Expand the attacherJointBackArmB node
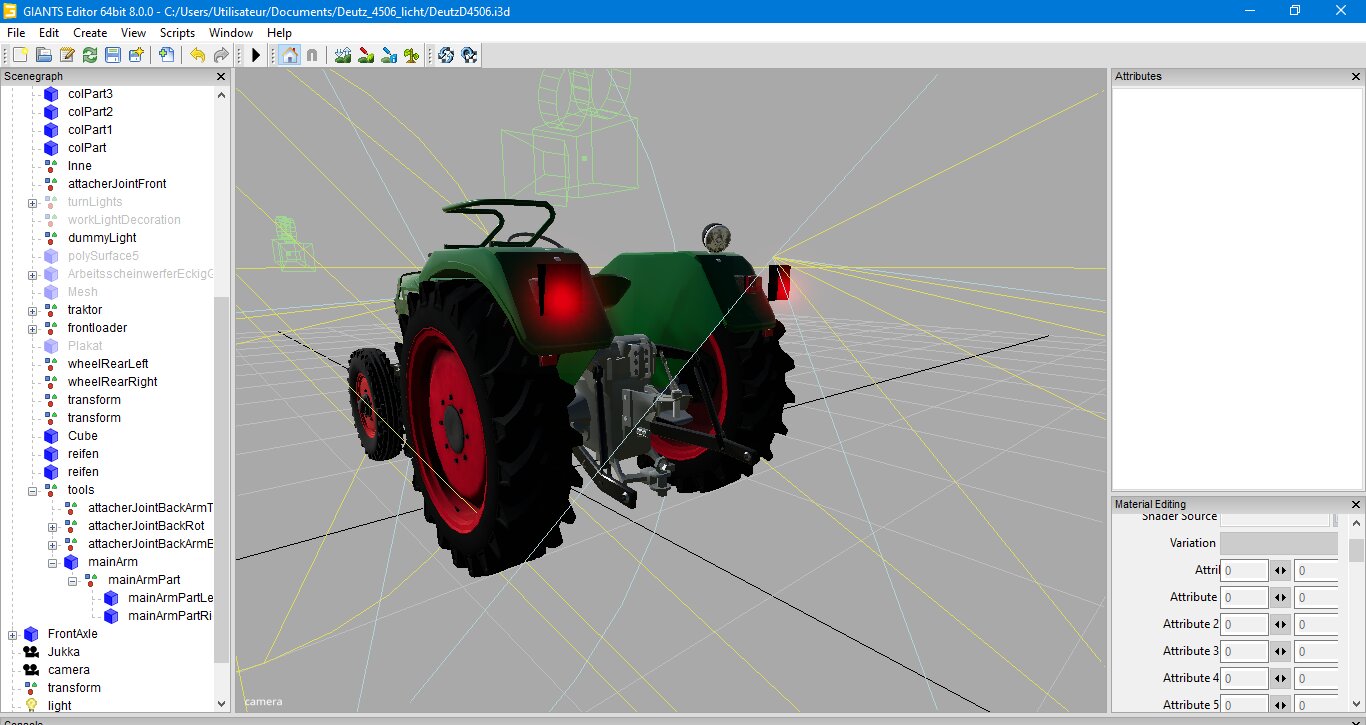The width and height of the screenshot is (1366, 725). [52, 544]
